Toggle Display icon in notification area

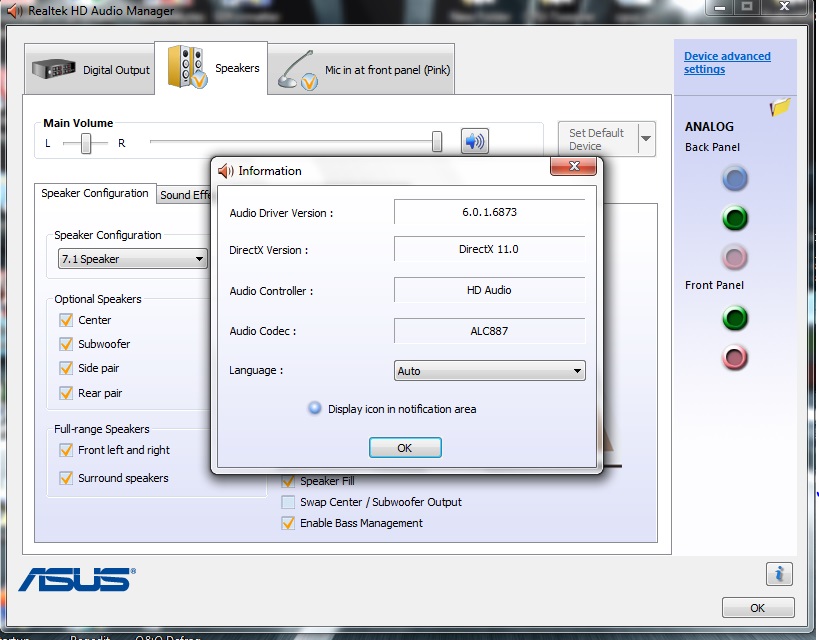(x=315, y=409)
